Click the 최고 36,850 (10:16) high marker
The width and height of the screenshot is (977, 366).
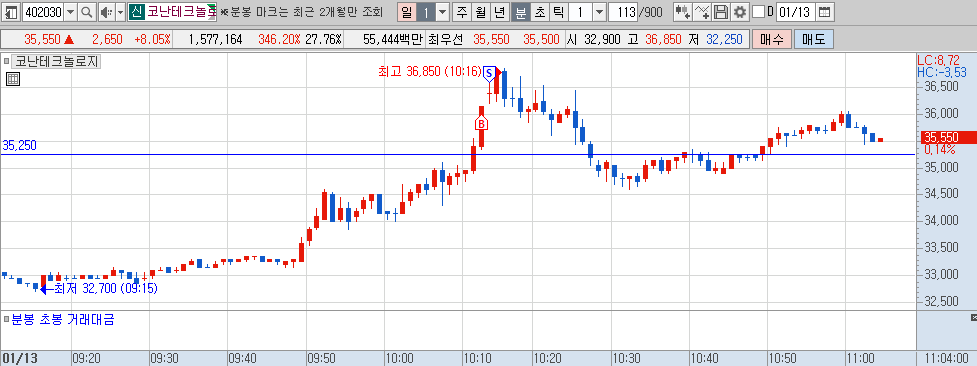click(430, 73)
